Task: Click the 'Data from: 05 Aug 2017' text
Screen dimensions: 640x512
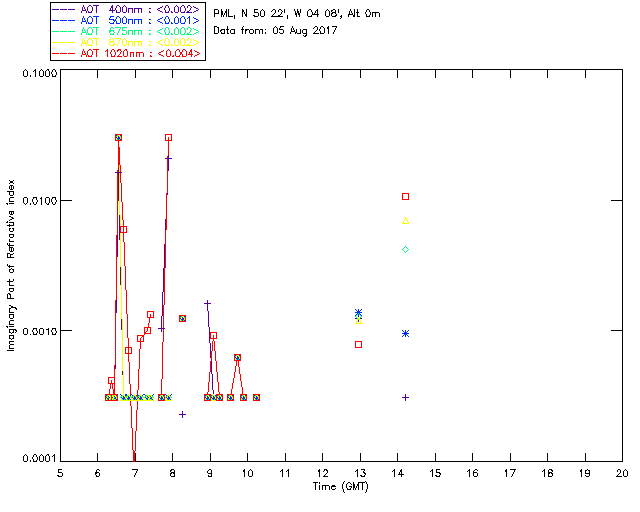Action: tap(275, 31)
